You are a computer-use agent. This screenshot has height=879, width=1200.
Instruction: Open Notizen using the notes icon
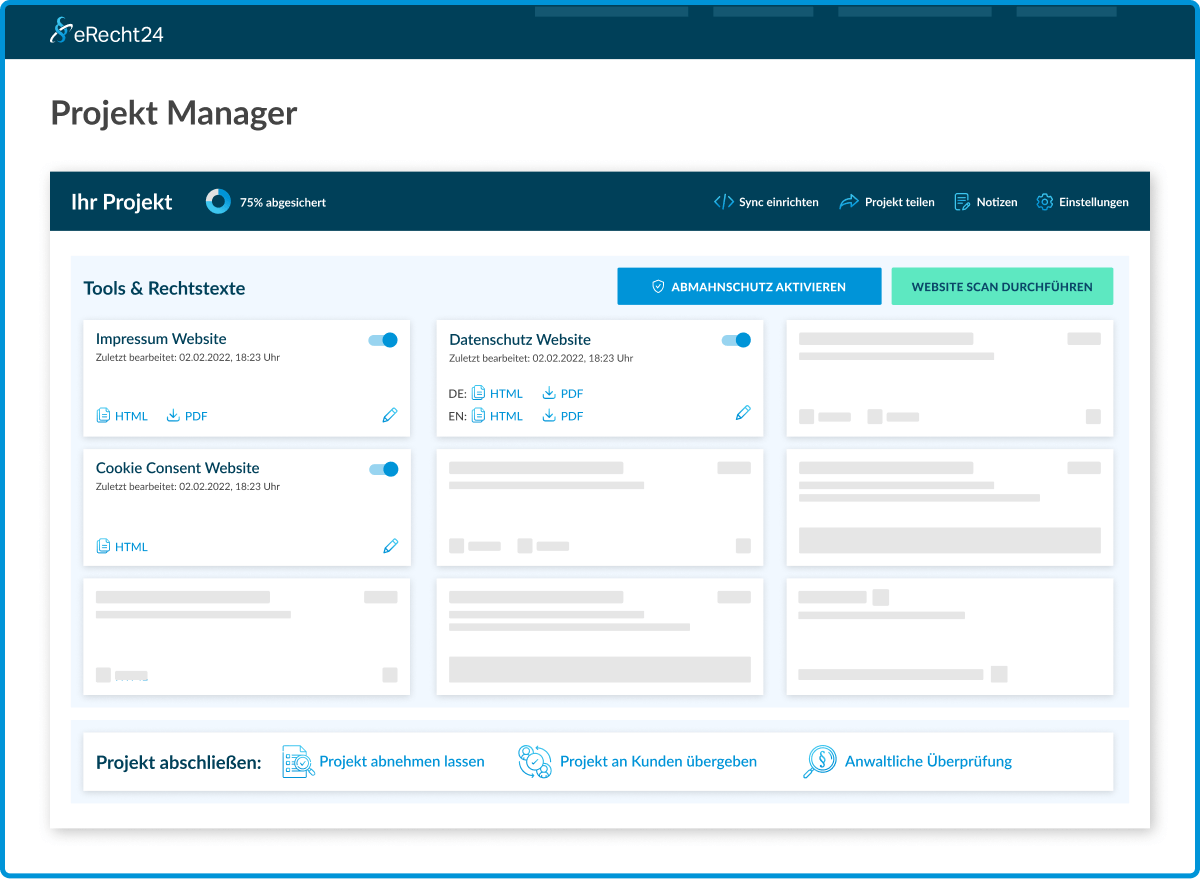pyautogui.click(x=961, y=201)
